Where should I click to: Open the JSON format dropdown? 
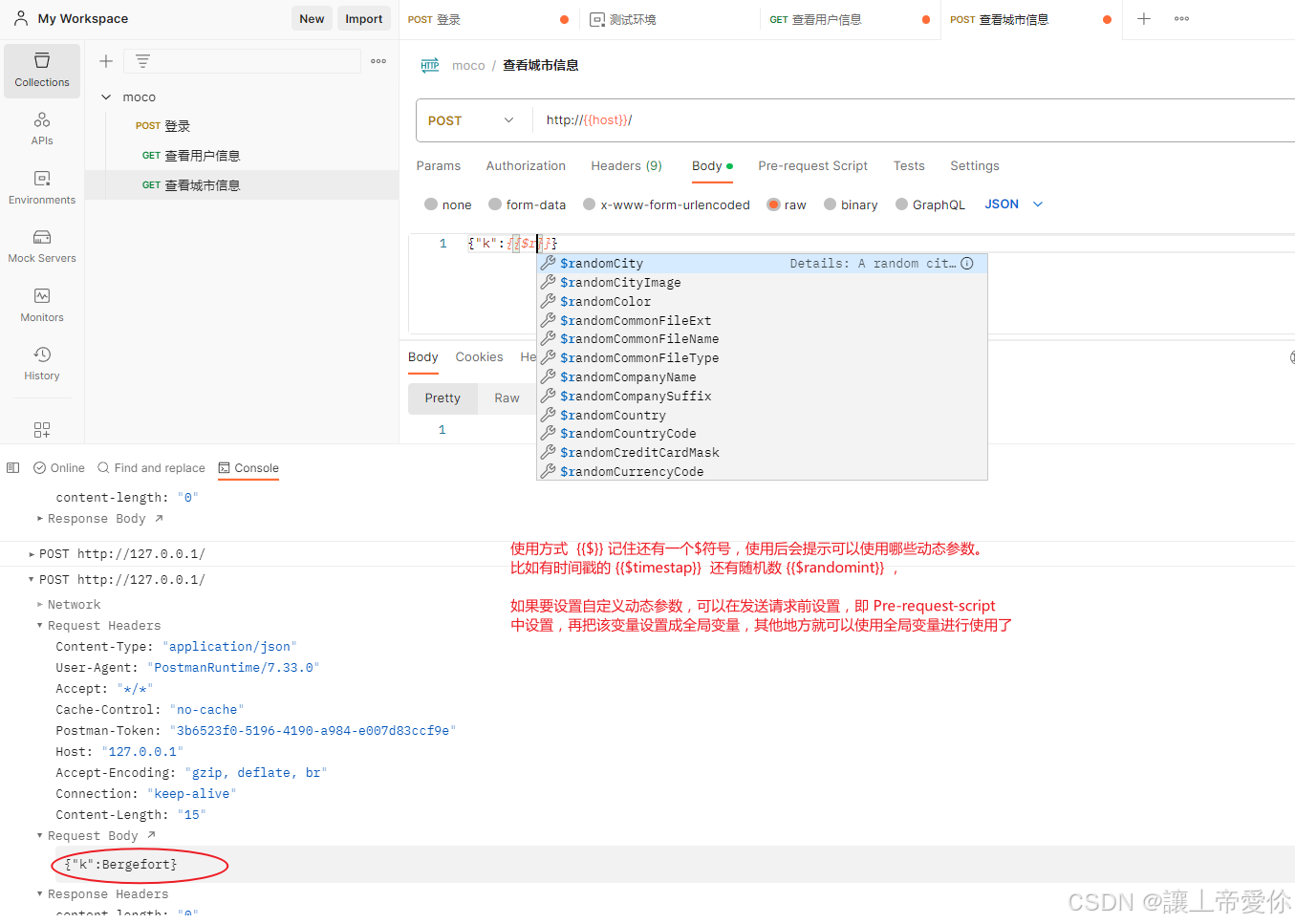(x=1014, y=204)
